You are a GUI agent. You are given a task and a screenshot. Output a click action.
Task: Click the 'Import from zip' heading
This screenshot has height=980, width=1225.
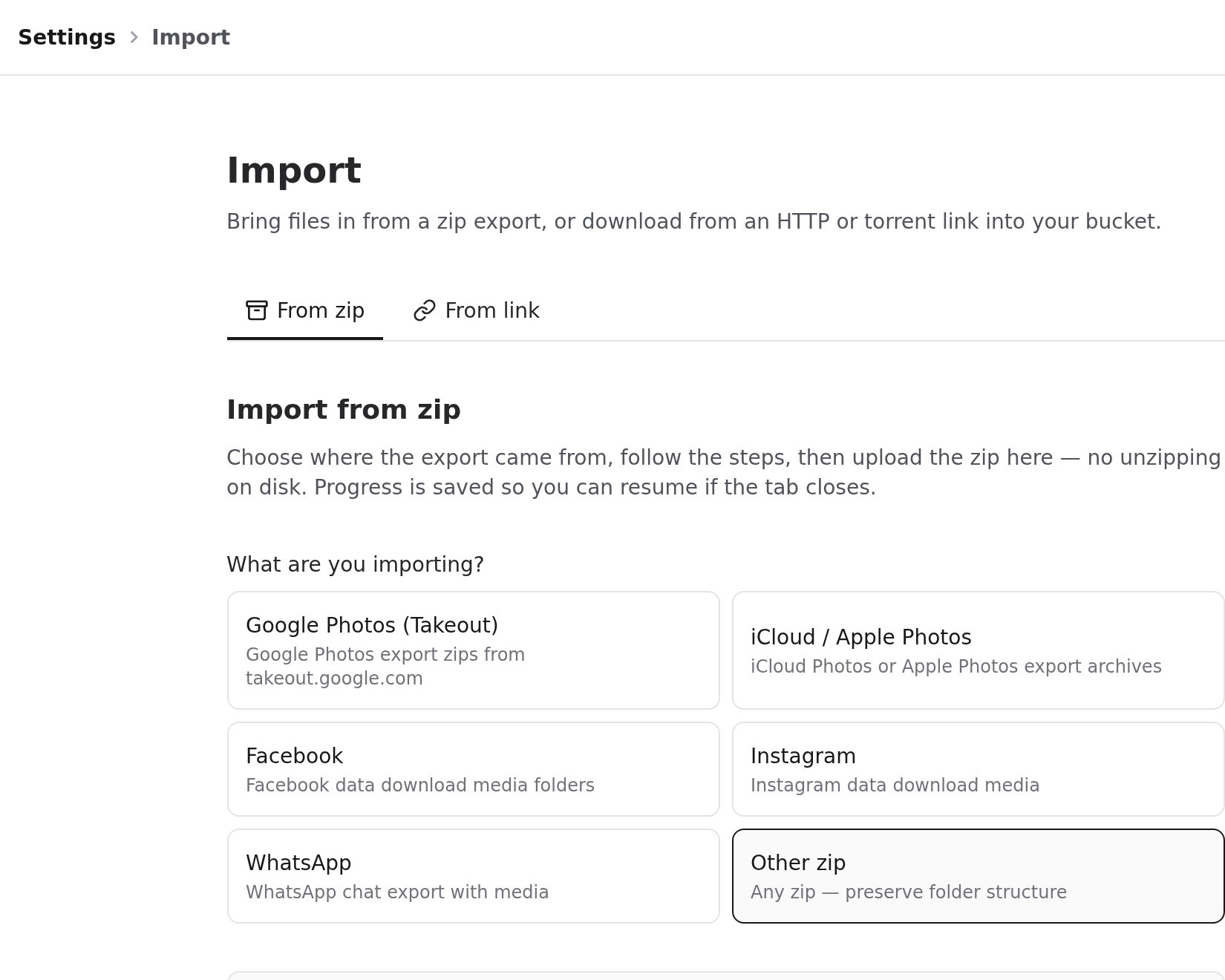click(344, 410)
